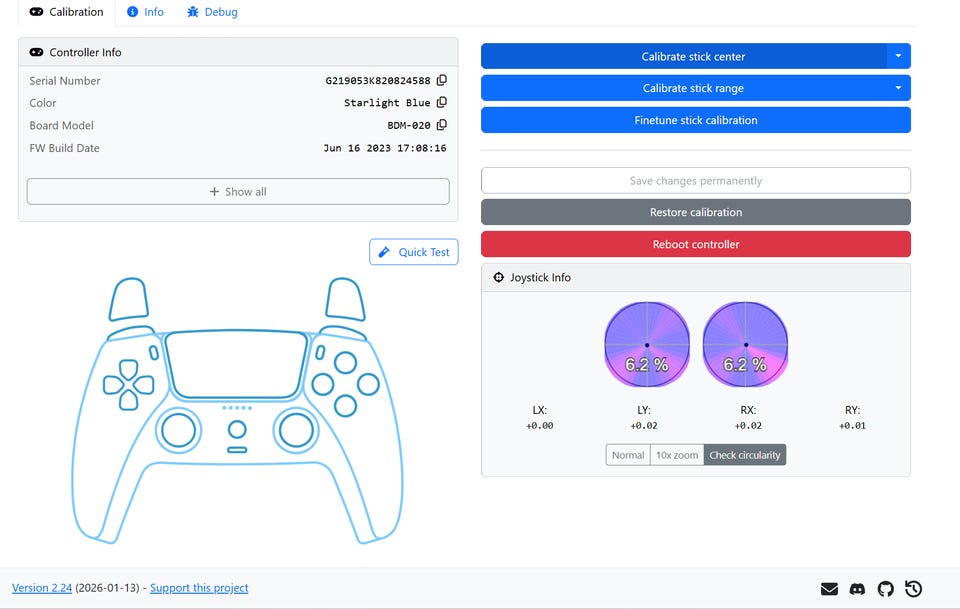Expand Calibrate stick center dropdown arrow

(898, 56)
